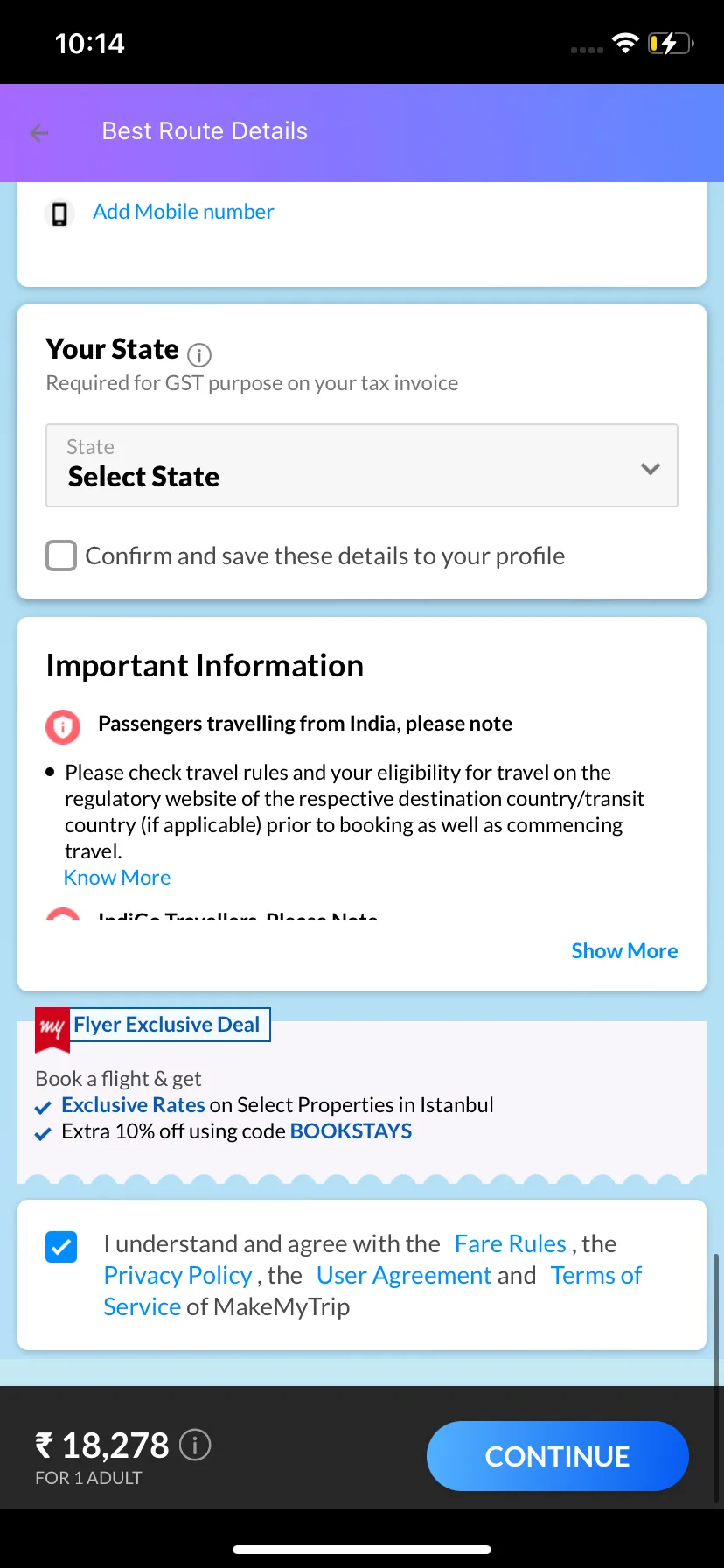This screenshot has width=724, height=1568.
Task: Open the Fare Rules link
Action: 511,1243
